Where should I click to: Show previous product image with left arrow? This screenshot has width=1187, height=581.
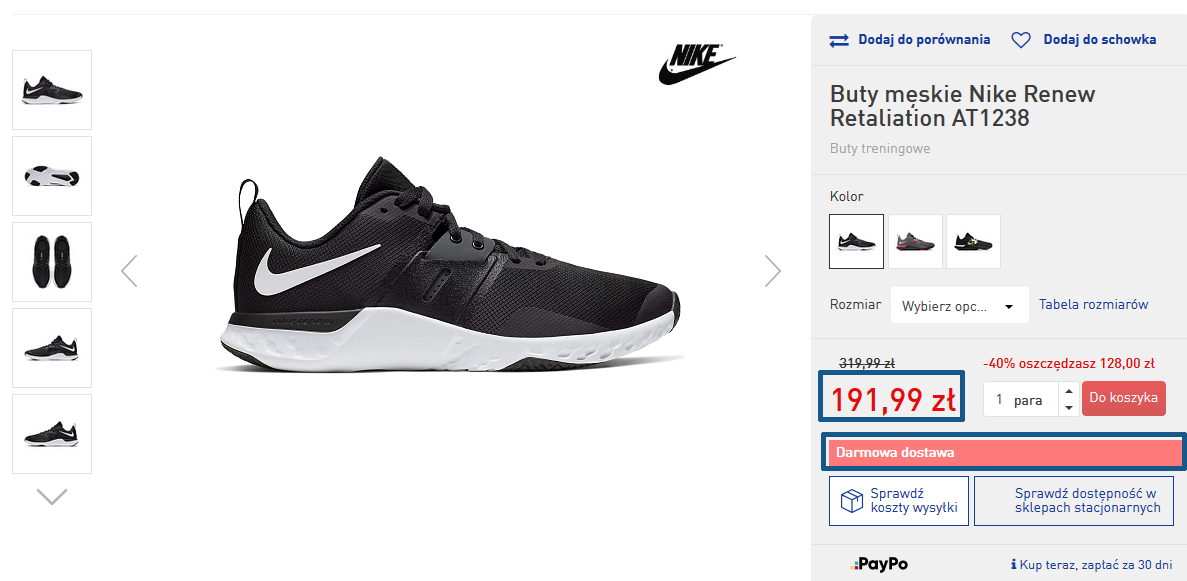(129, 270)
